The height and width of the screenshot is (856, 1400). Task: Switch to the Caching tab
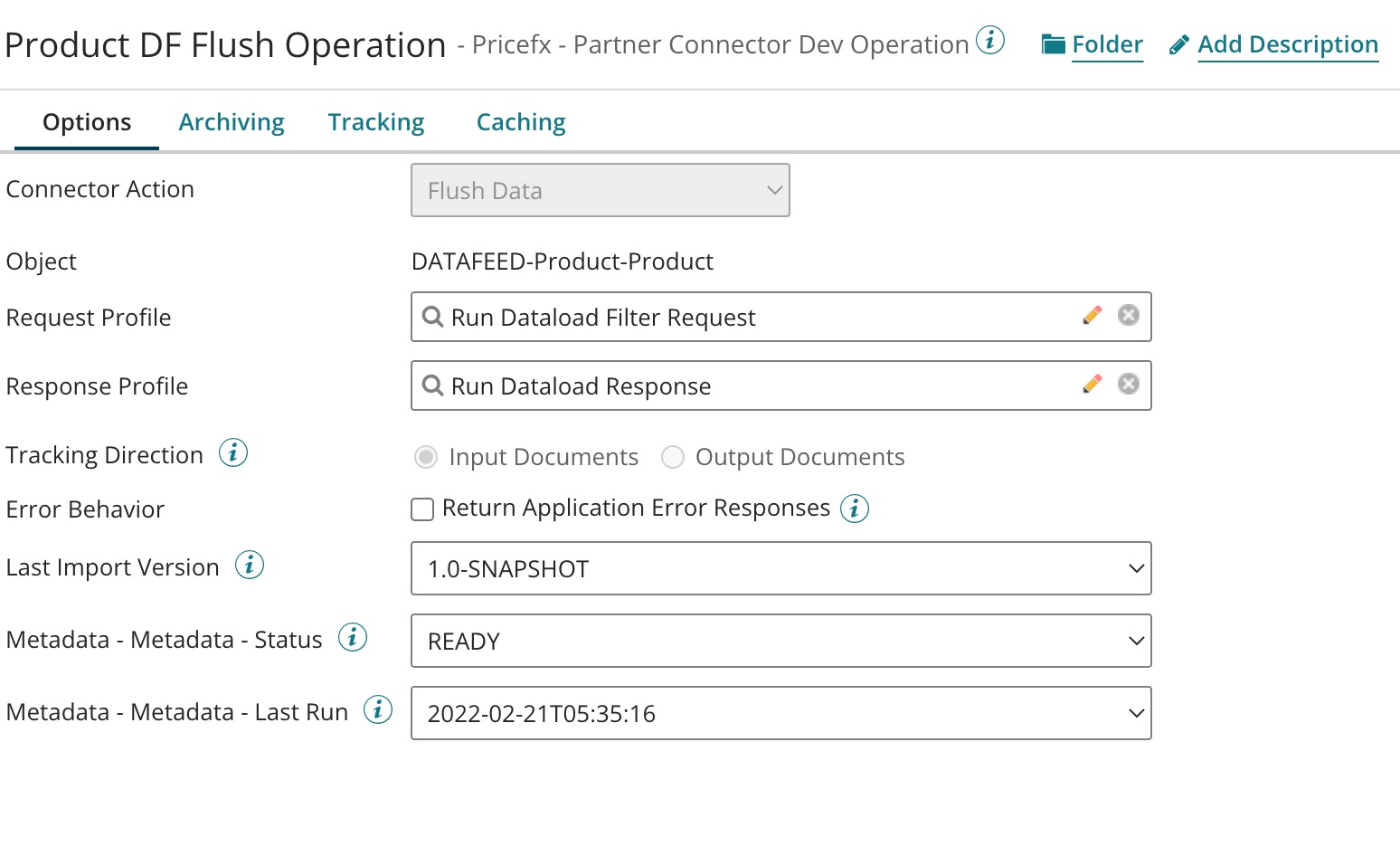[521, 122]
